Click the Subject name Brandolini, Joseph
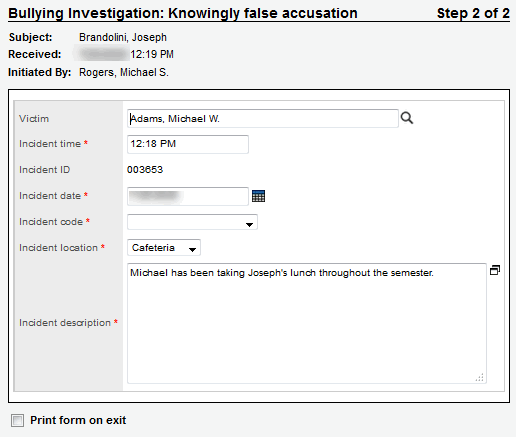The height and width of the screenshot is (437, 516). [123, 37]
